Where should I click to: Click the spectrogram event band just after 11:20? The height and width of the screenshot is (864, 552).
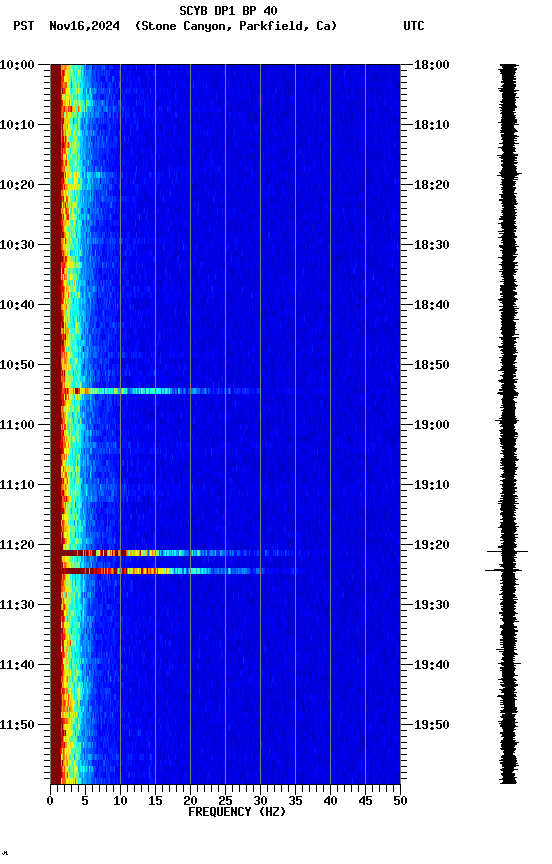[x=176, y=553]
